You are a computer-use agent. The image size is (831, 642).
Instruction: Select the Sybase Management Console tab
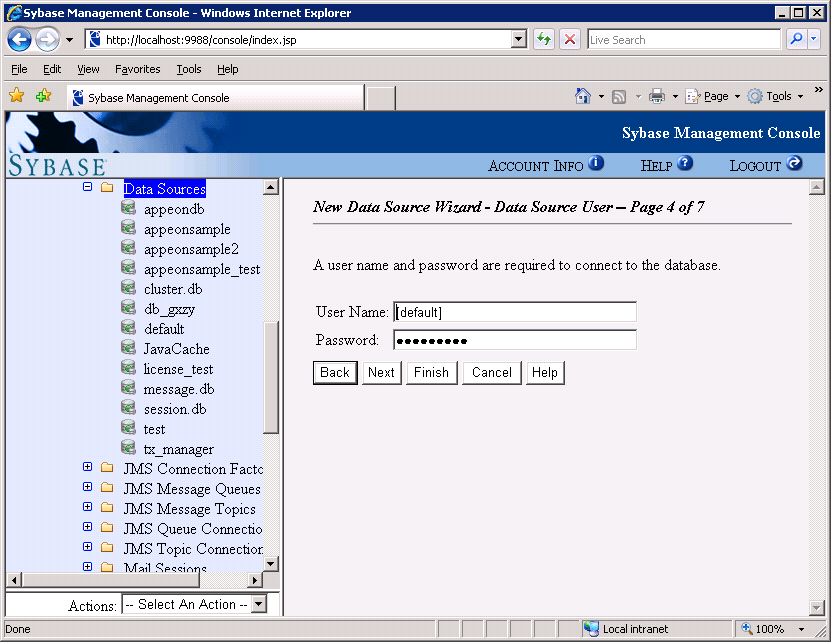pyautogui.click(x=215, y=98)
